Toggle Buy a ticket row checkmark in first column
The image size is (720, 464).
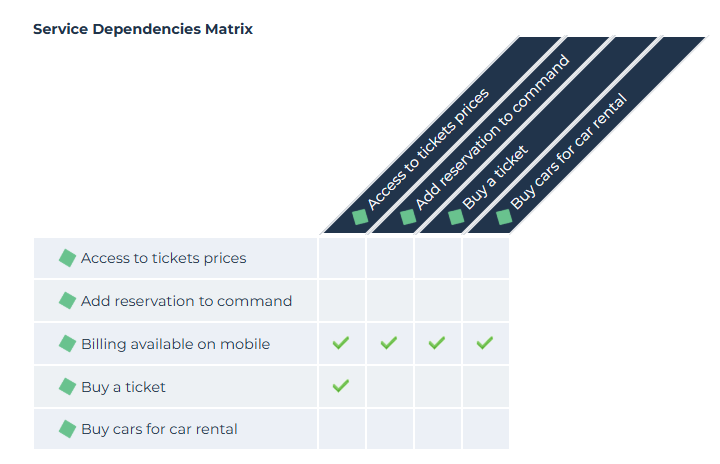(341, 386)
